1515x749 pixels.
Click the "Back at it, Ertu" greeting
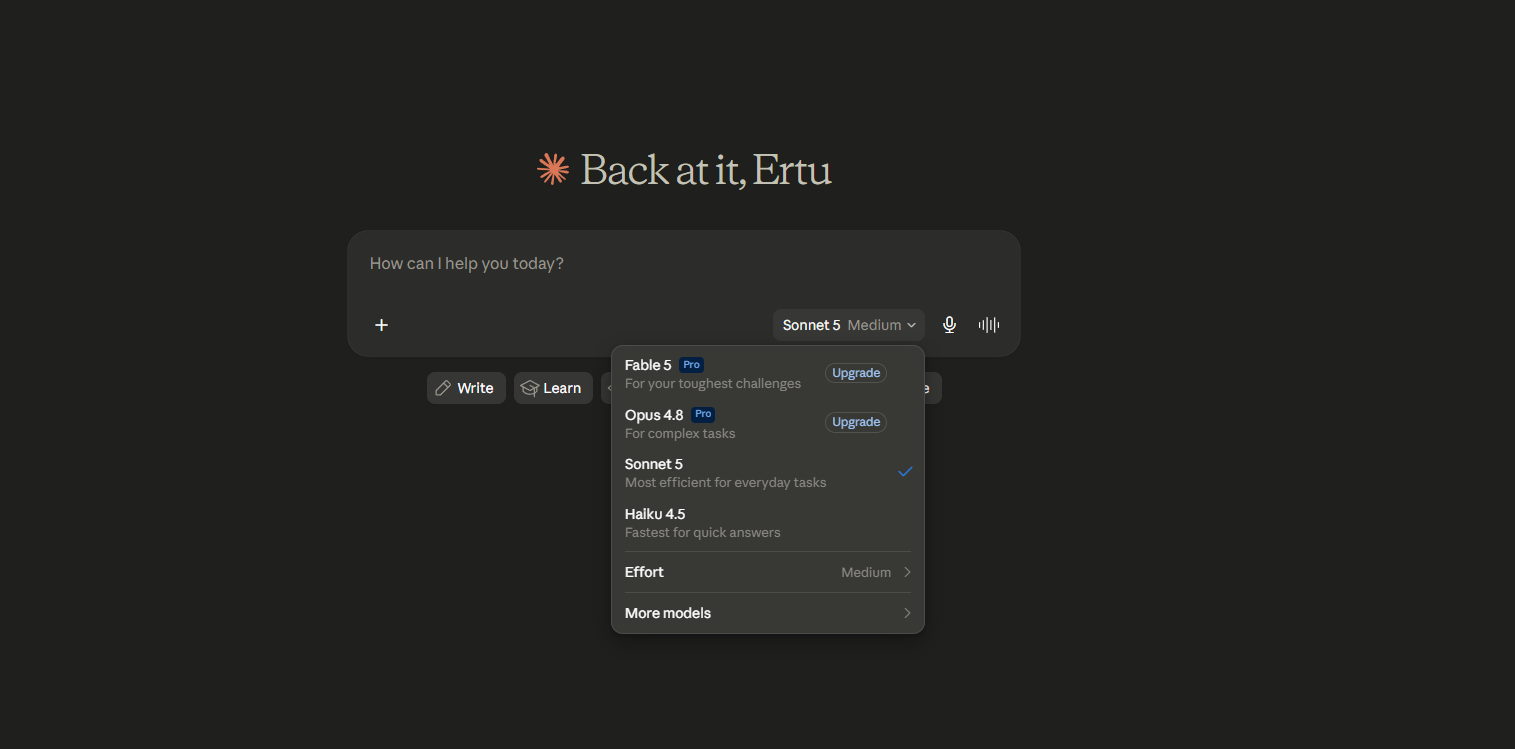pyautogui.click(x=706, y=170)
